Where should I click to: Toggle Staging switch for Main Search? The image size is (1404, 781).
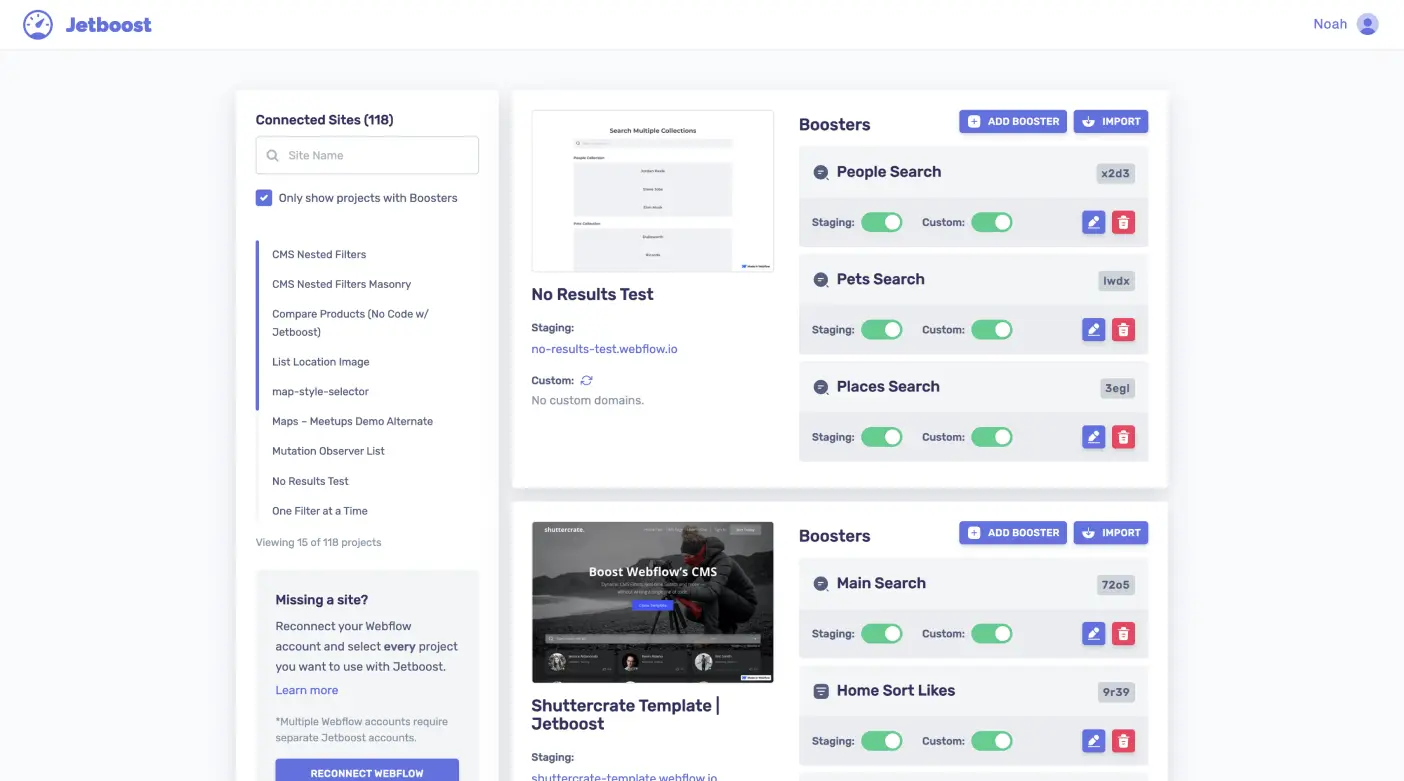(882, 633)
